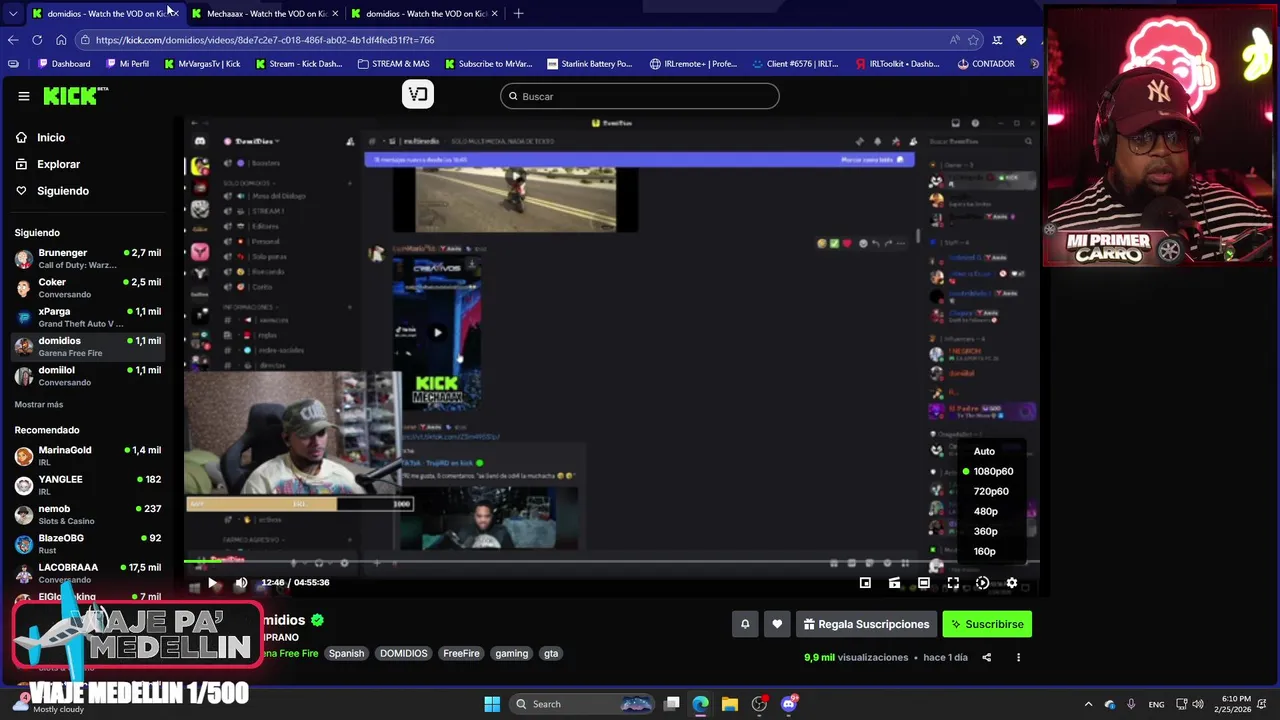Screen dimensions: 1280x720
Task: Go to Inicio in sidebar
Action: pyautogui.click(x=51, y=137)
